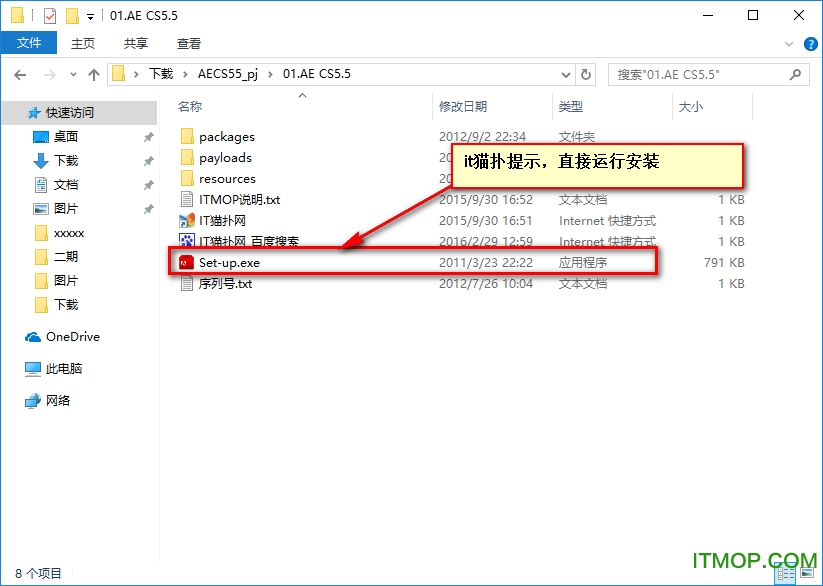This screenshot has height=586, width=823.
Task: Open 此电脑 in navigation pane
Action: tap(64, 369)
